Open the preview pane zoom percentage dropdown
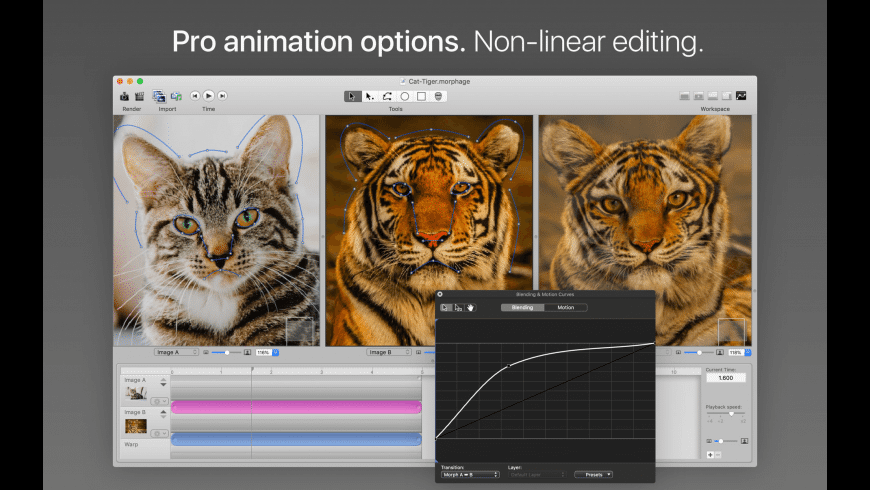The image size is (870, 490). coord(748,352)
